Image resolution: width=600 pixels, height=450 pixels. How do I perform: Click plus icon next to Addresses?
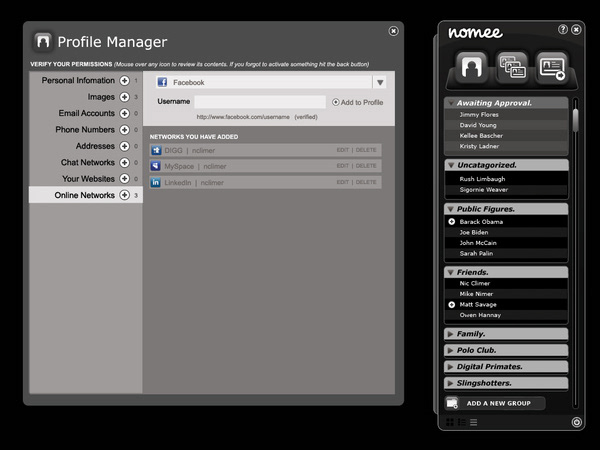[x=124, y=146]
